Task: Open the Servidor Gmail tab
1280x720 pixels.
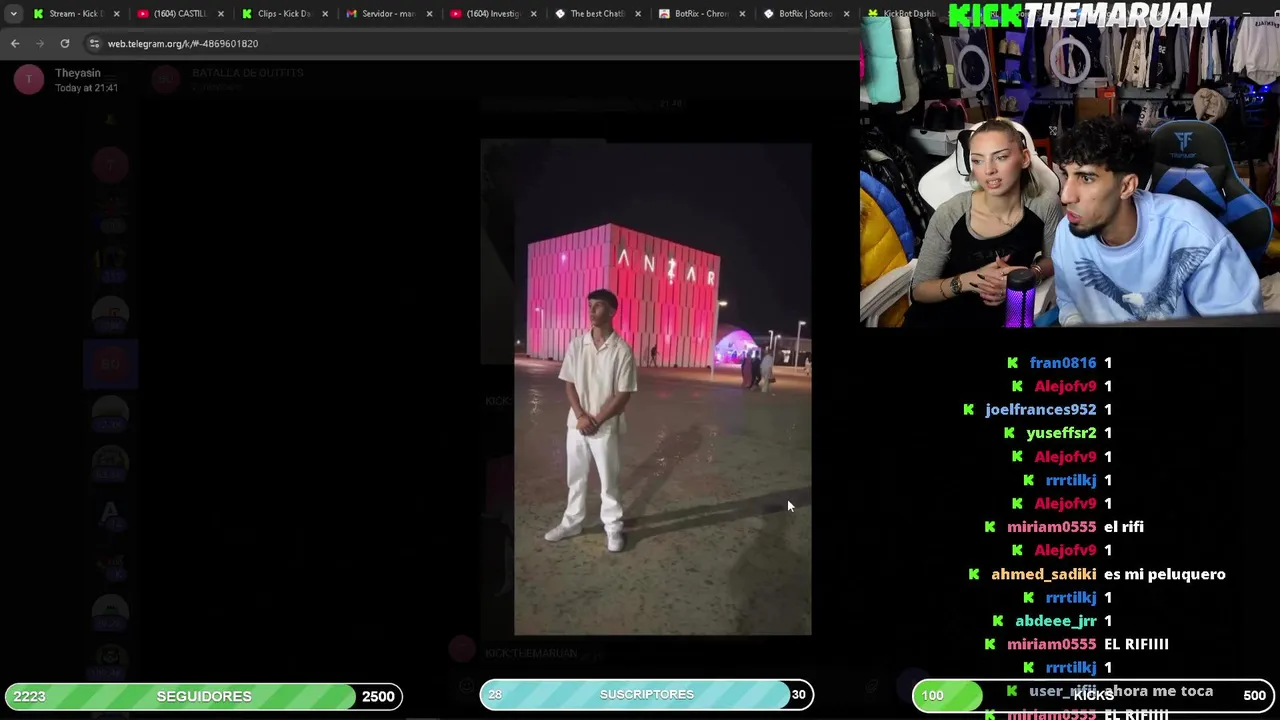Action: [x=388, y=14]
